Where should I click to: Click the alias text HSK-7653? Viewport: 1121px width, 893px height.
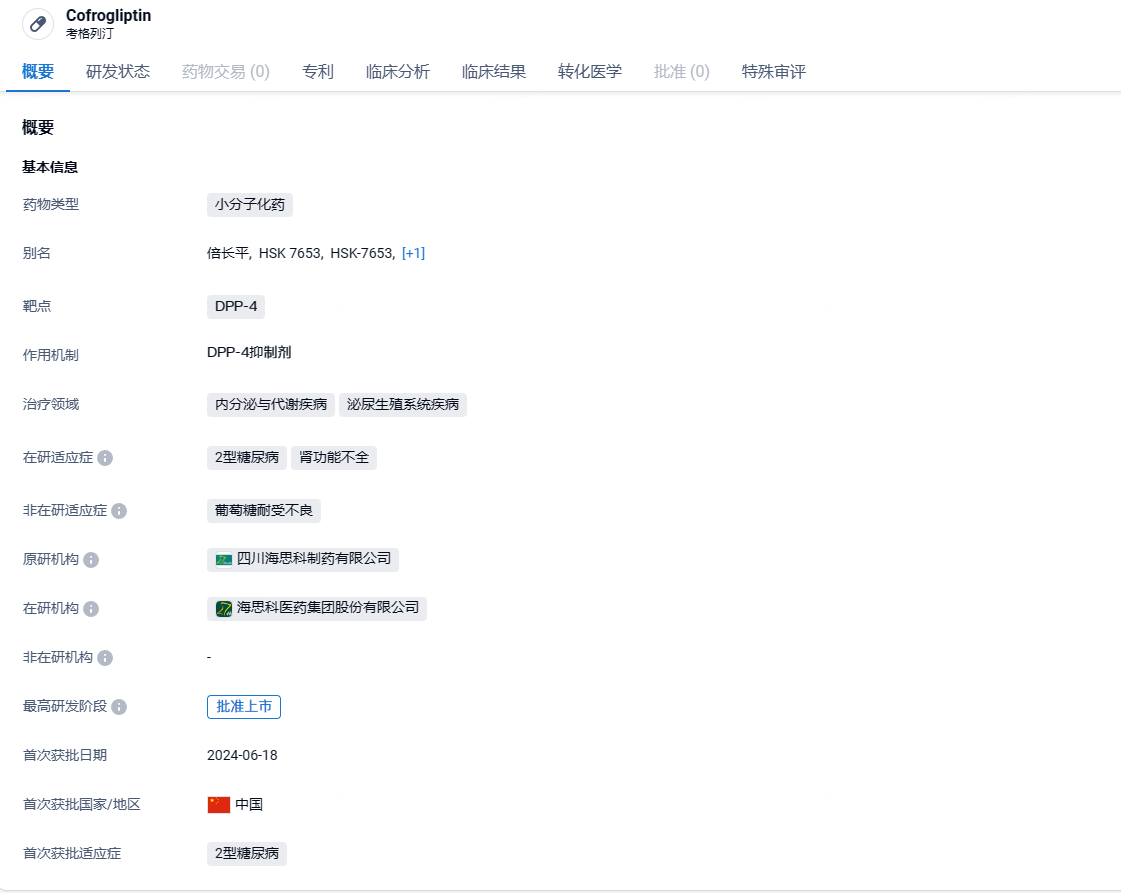pyautogui.click(x=362, y=253)
